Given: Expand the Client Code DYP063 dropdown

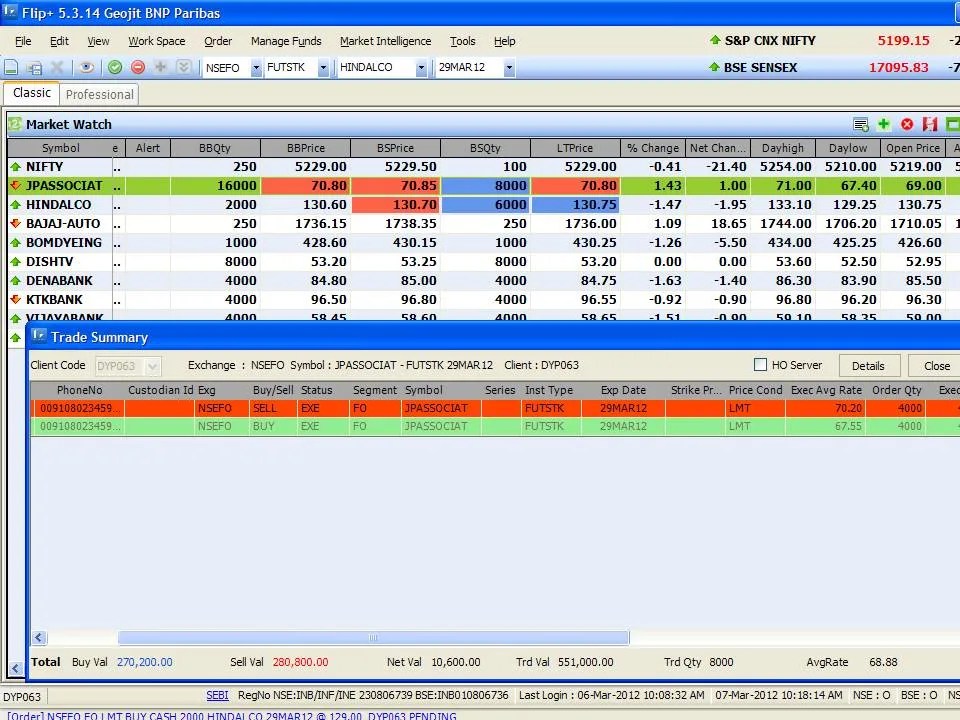Looking at the screenshot, I should point(152,366).
